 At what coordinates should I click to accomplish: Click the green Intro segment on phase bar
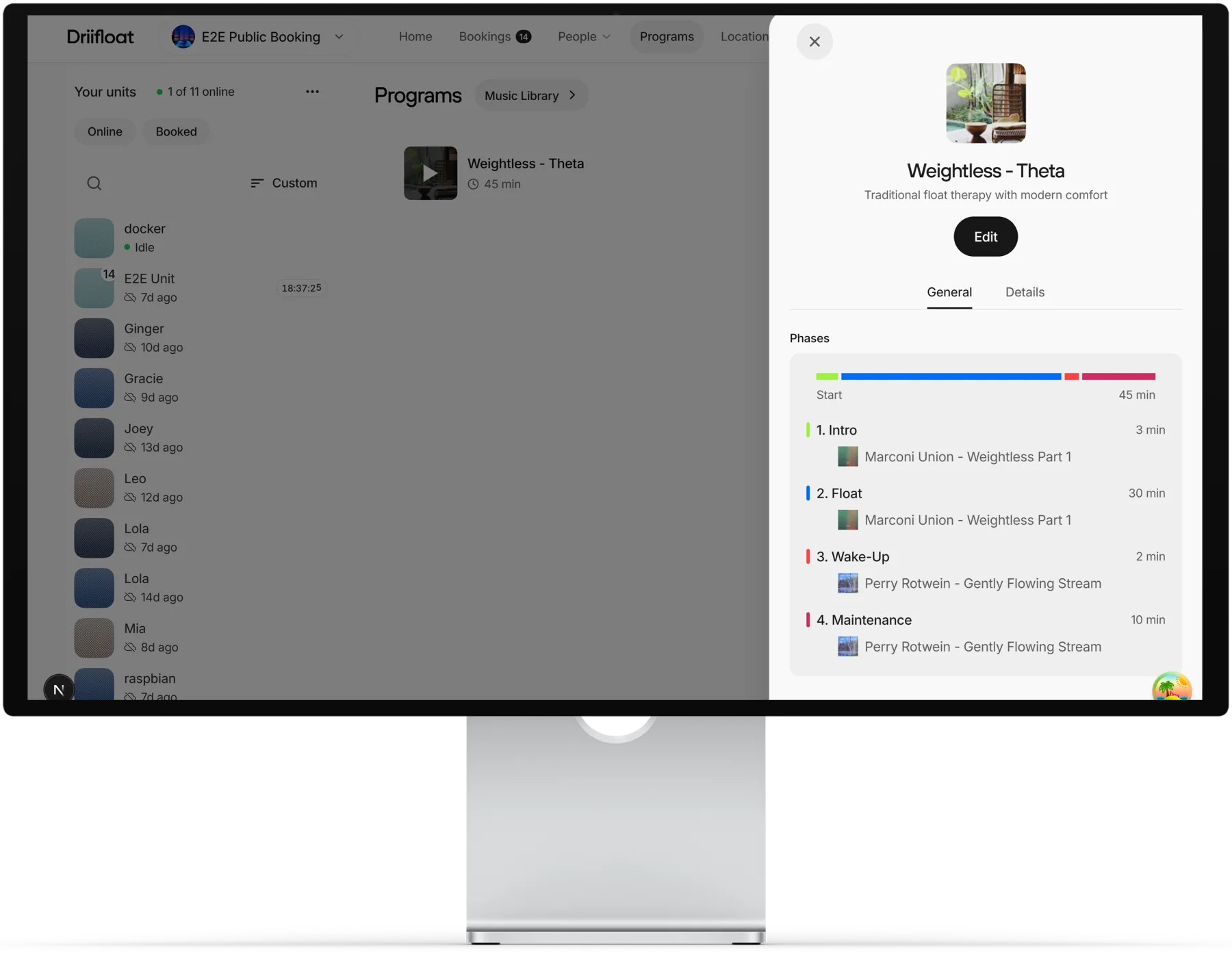[x=826, y=376]
